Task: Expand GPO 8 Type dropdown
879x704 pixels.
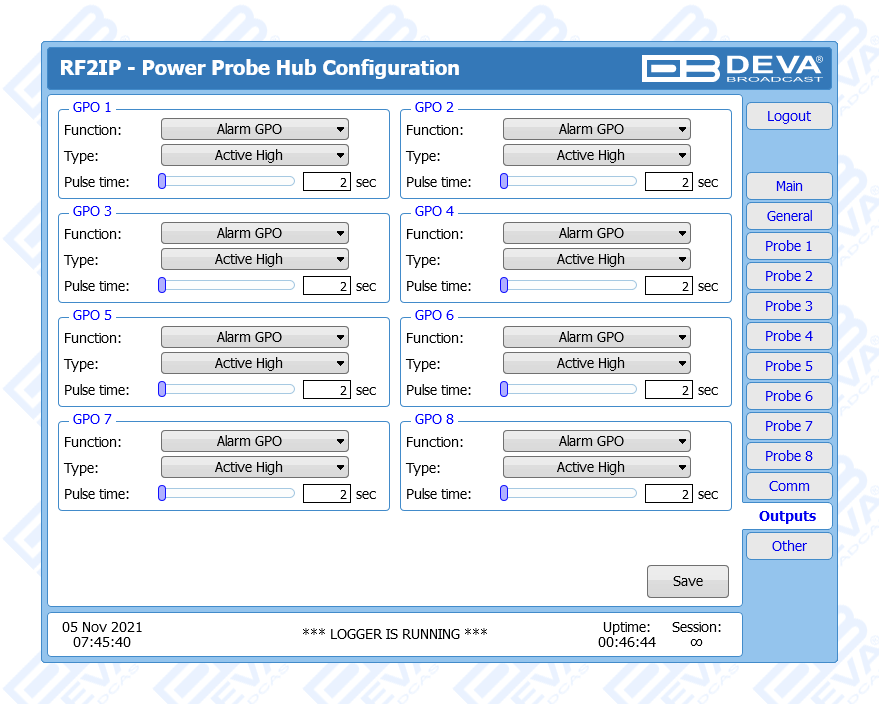Action: (596, 467)
